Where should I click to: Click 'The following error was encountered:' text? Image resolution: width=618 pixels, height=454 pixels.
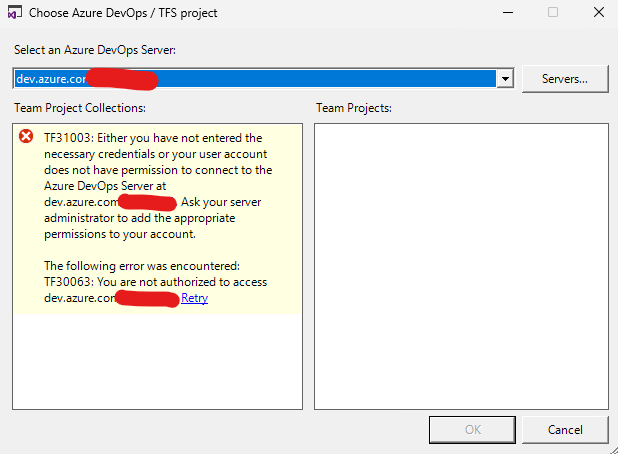pyautogui.click(x=142, y=266)
